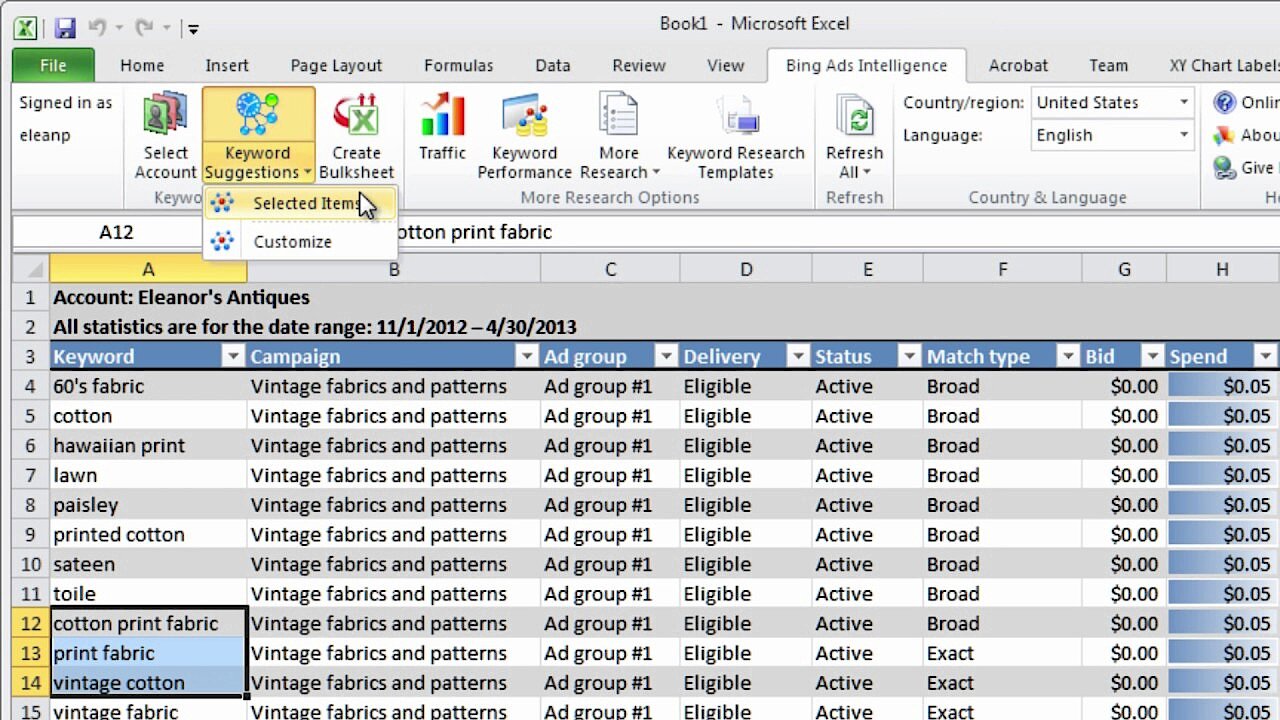Click Exact match type in row 13
This screenshot has width=1280, height=720.
pos(1002,653)
